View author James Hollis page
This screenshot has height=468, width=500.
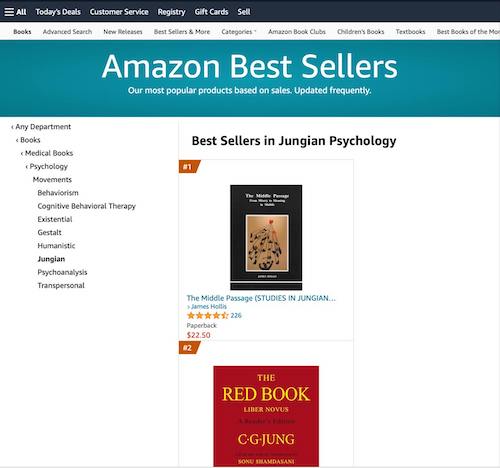pos(207,306)
